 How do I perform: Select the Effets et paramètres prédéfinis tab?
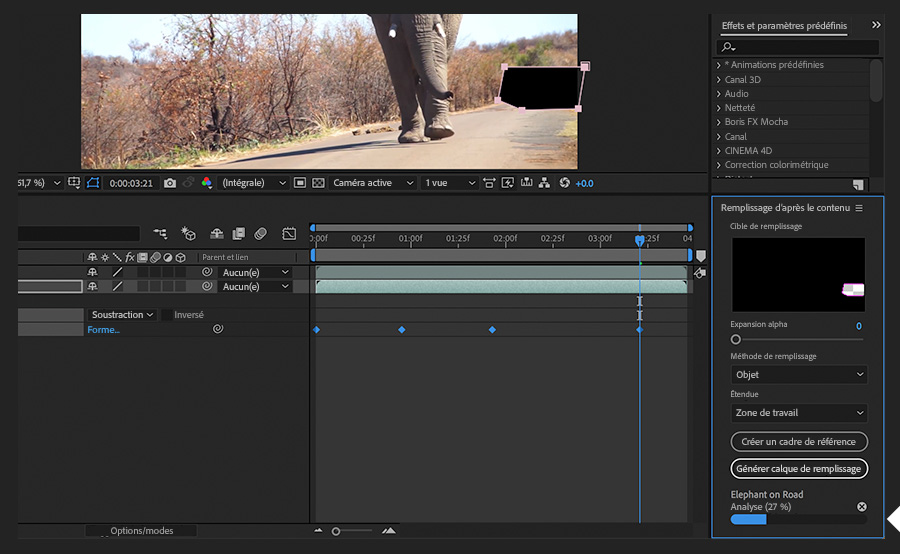[784, 25]
